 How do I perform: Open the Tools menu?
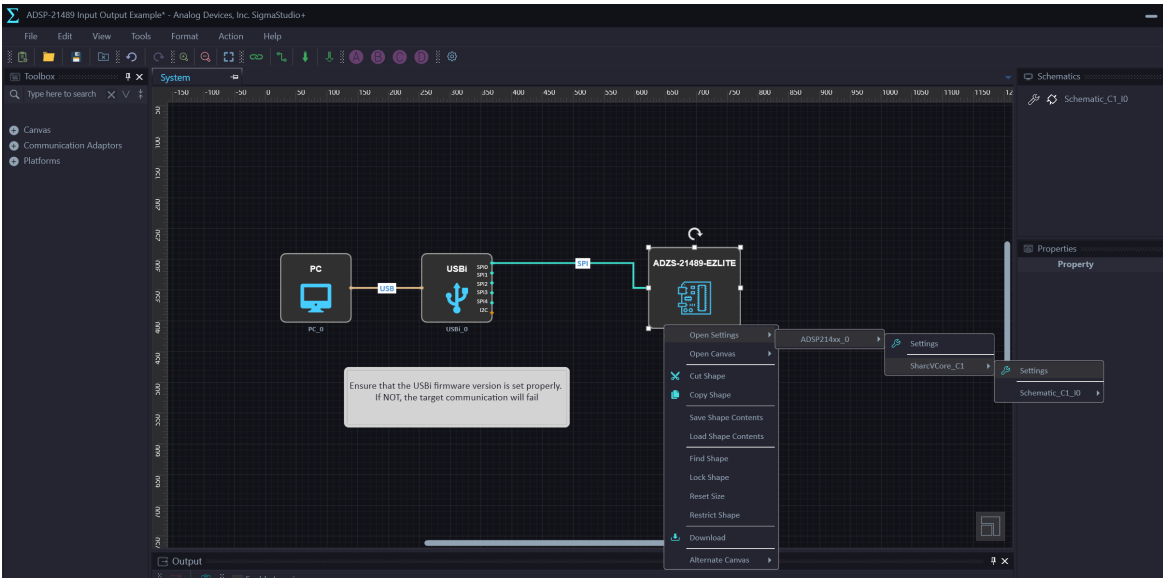[x=141, y=36]
